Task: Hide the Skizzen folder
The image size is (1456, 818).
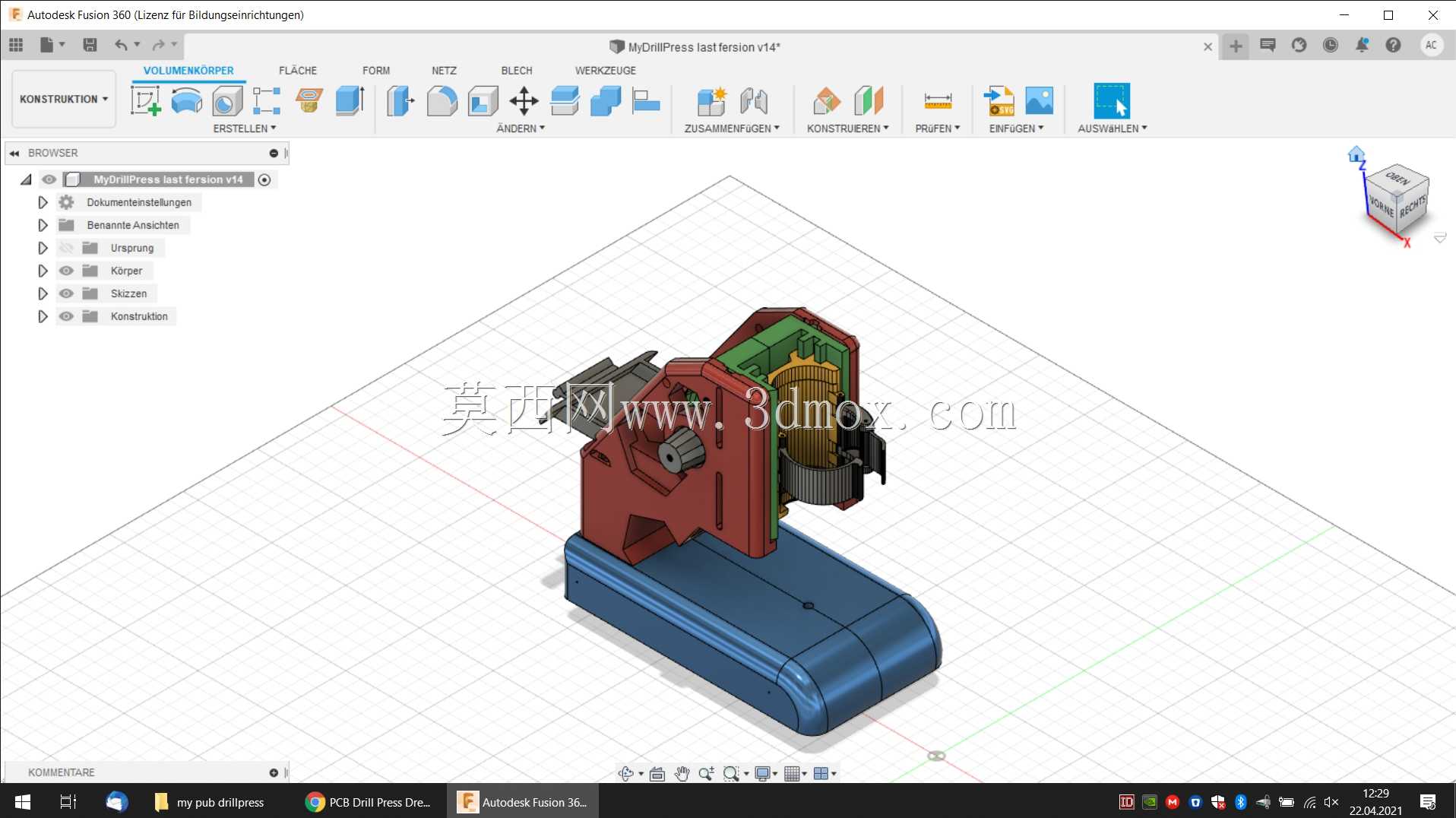Action: tap(66, 293)
